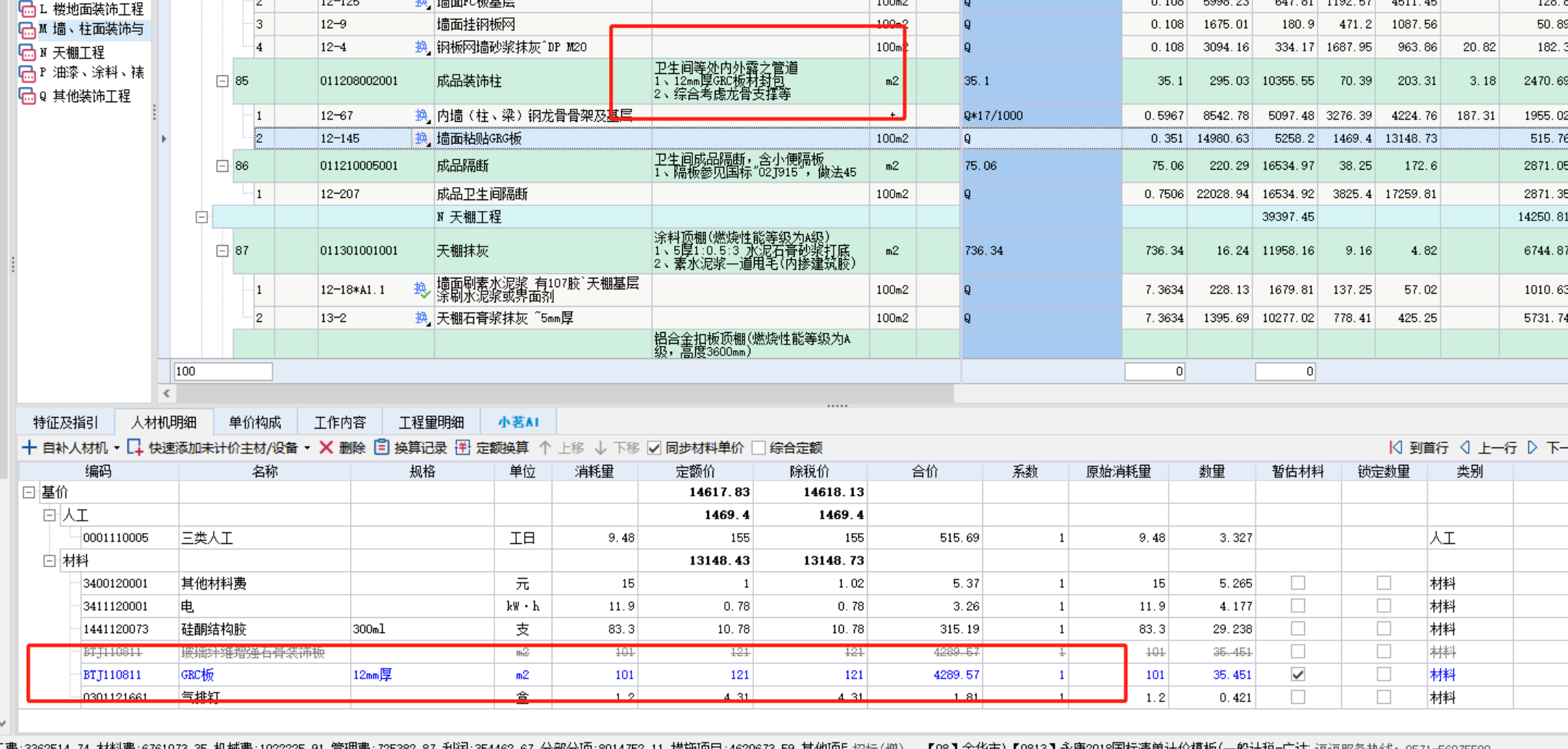Screen dimensions: 1568x749
Task: Click the 上移 up arrow
Action: (x=545, y=447)
